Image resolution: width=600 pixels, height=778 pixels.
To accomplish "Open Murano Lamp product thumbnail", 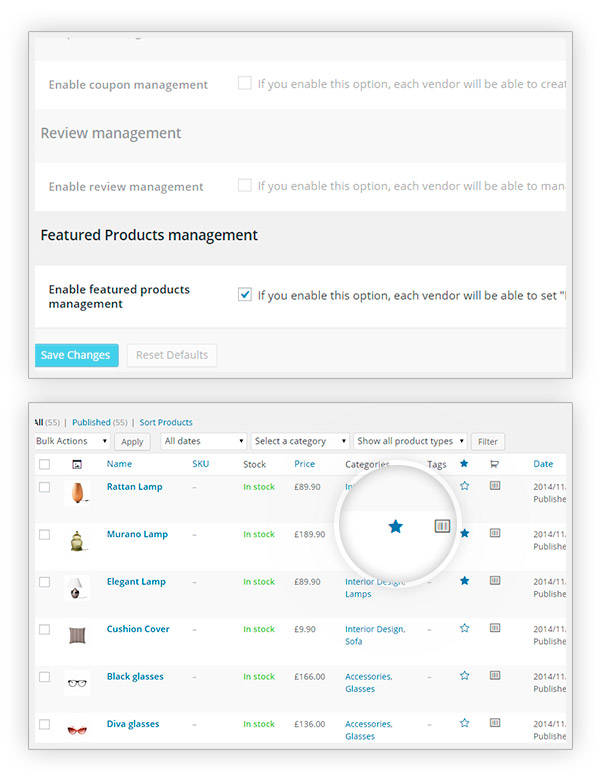I will (x=77, y=540).
